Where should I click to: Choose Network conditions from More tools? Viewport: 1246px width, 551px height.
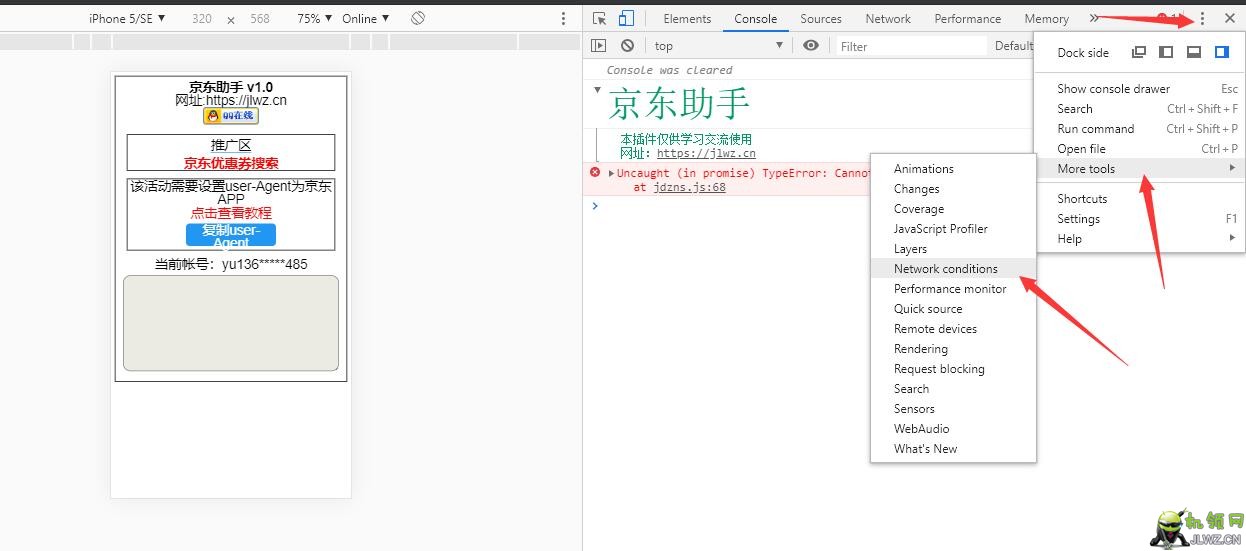(x=953, y=268)
